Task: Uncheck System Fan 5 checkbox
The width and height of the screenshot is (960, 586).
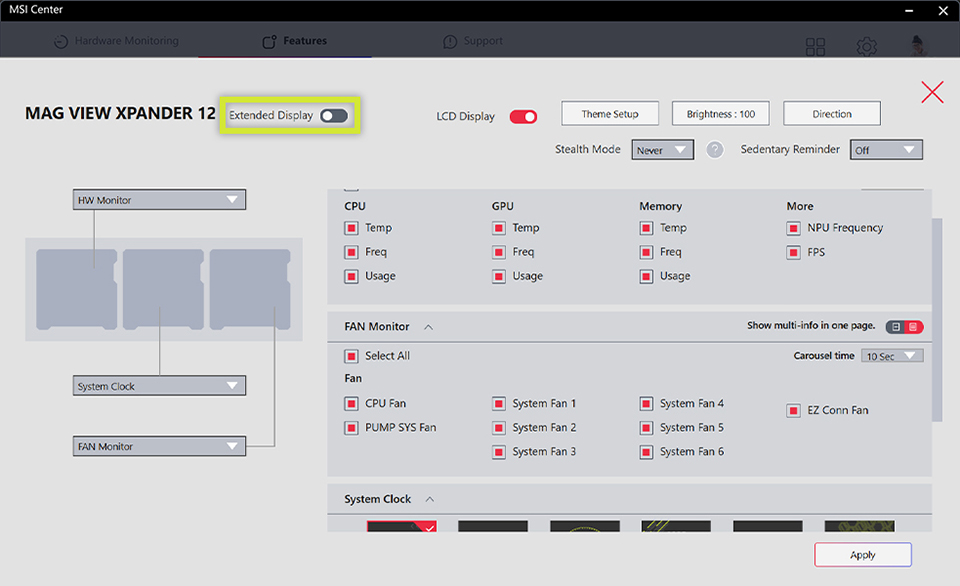Action: tap(646, 427)
